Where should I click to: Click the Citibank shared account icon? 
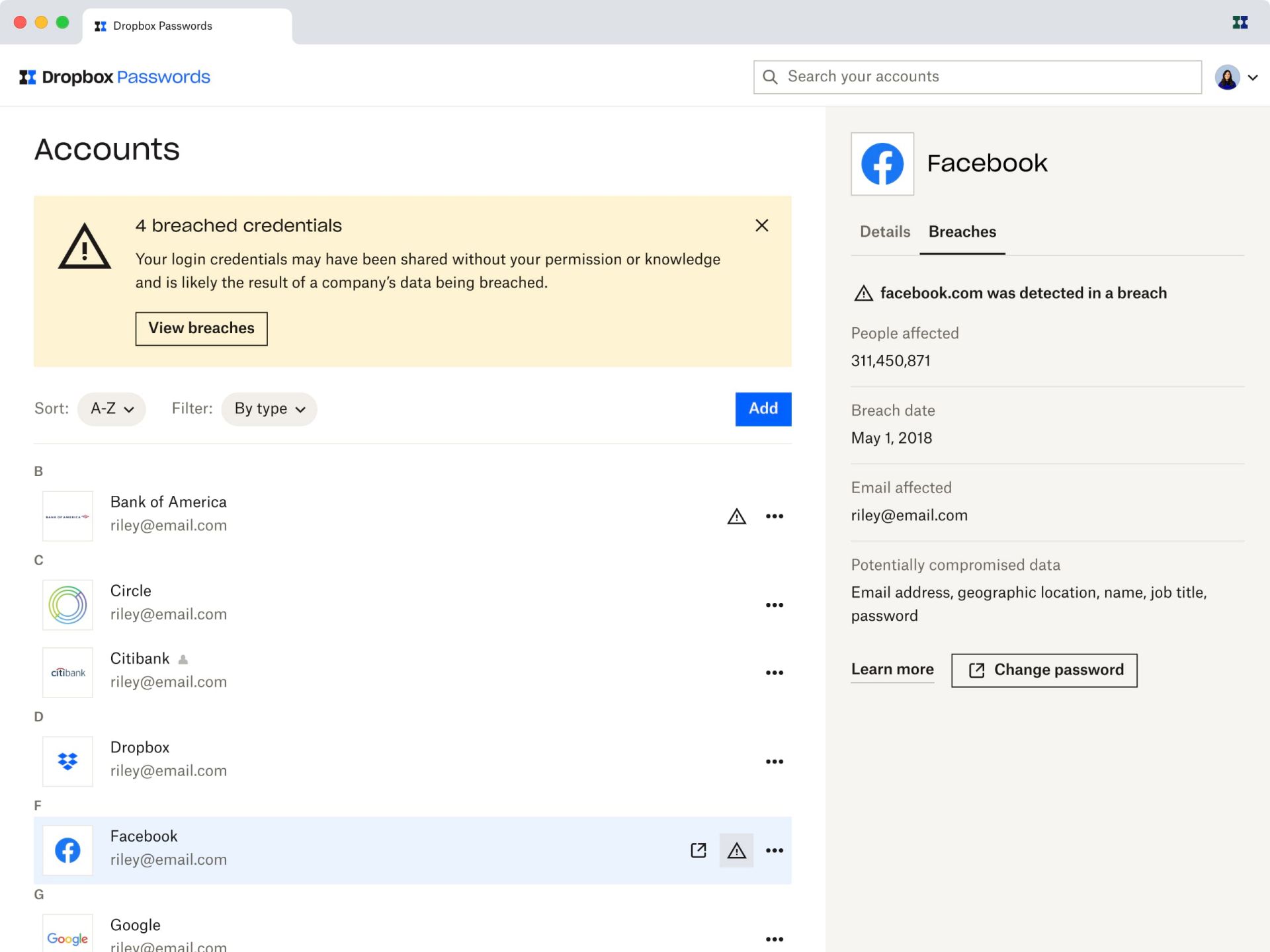(183, 658)
